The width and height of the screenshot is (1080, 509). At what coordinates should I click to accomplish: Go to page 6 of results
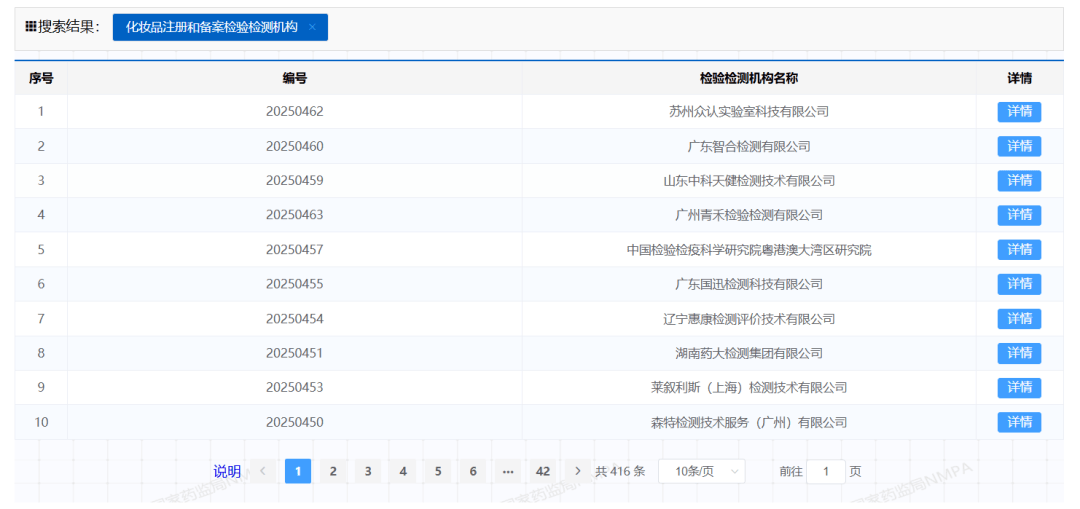(473, 471)
